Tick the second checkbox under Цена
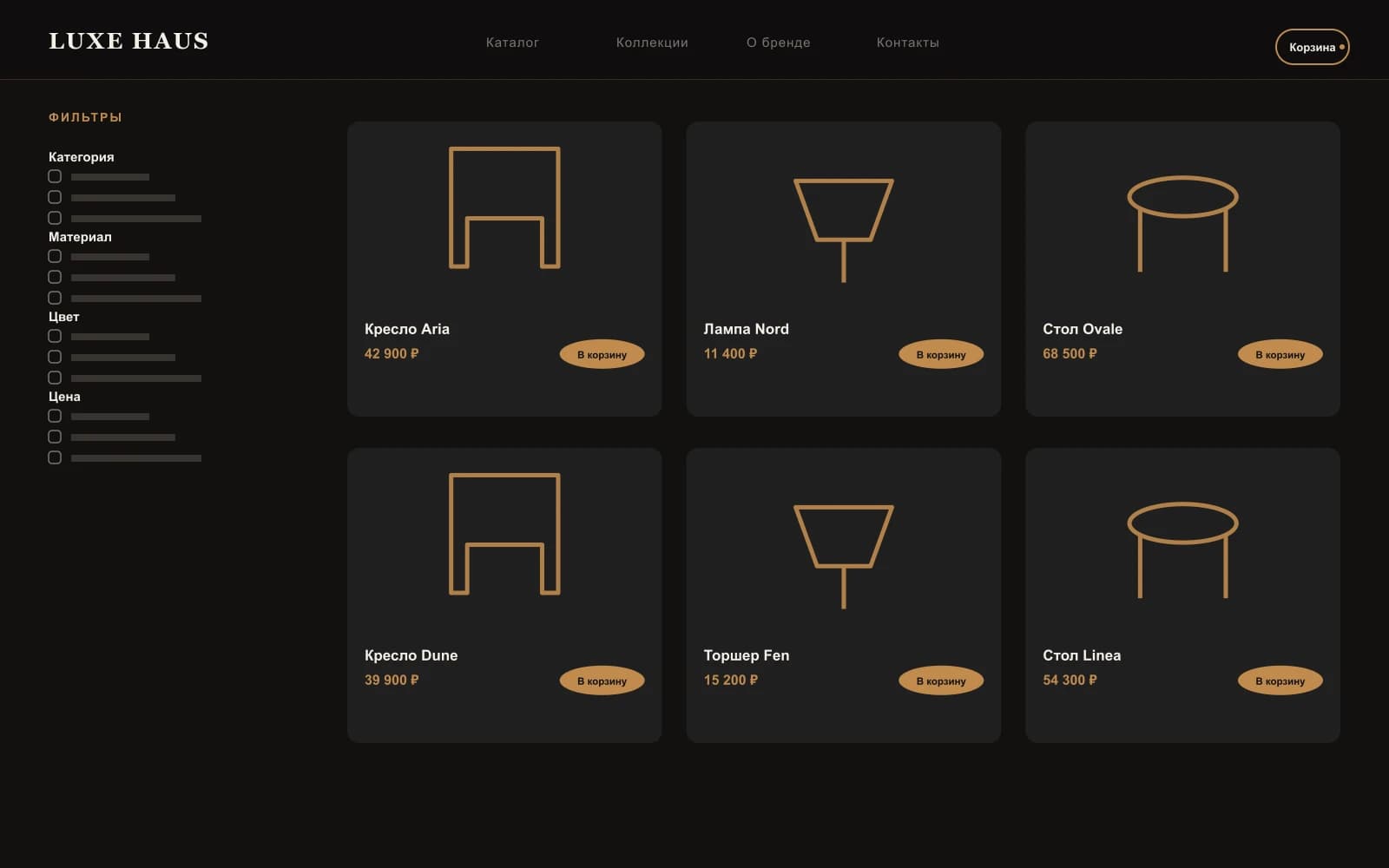Viewport: 1389px width, 868px height. [x=55, y=437]
